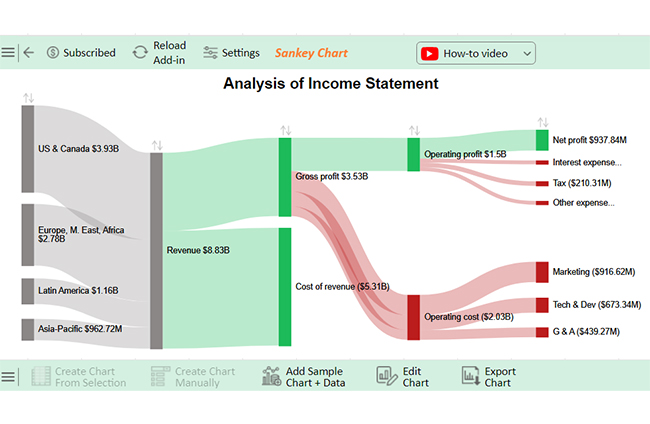Click the Analysis of Income Statement chart title
Screen dimensions: 650x424
coord(330,83)
